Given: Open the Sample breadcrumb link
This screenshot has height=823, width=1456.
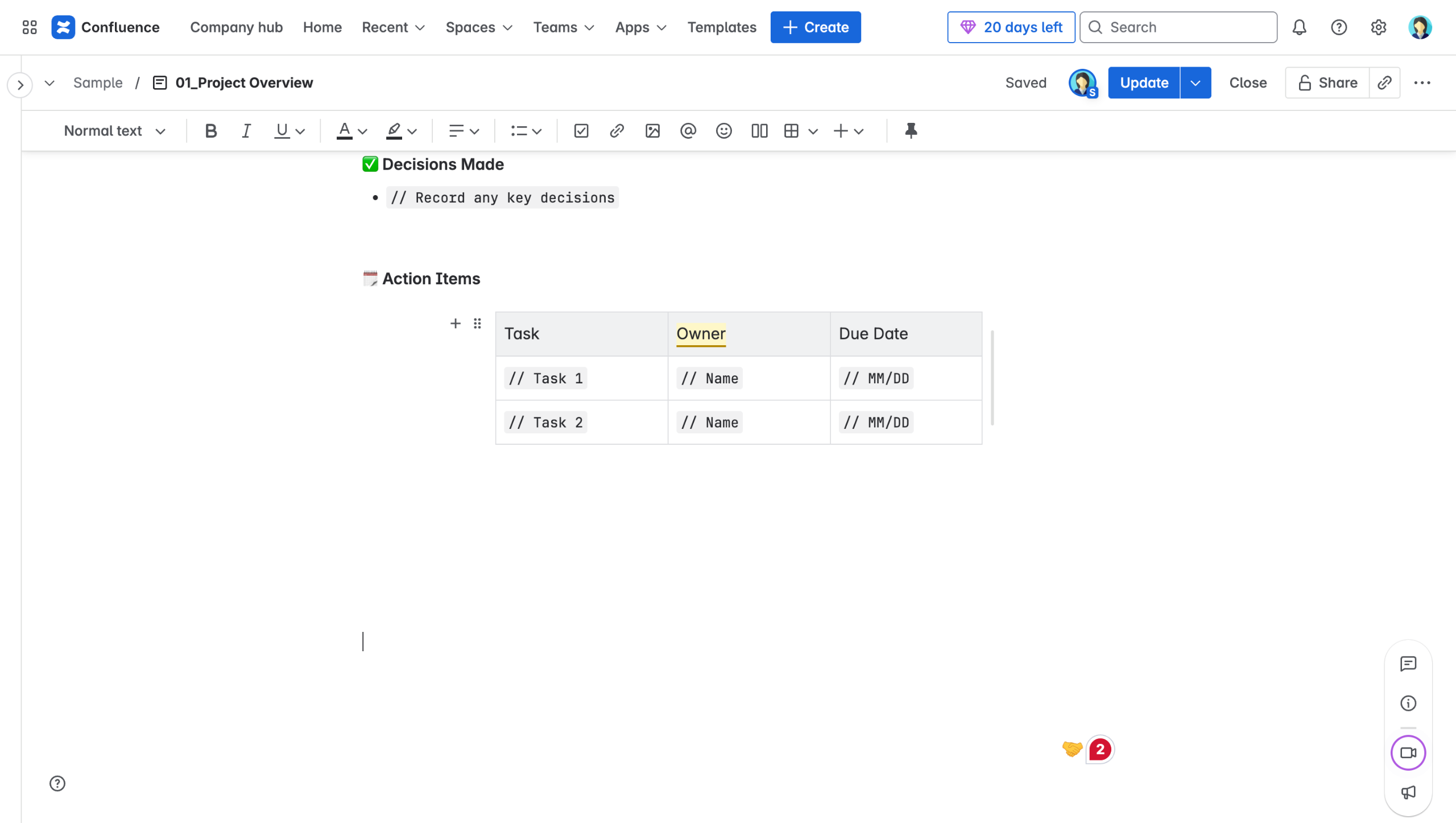Looking at the screenshot, I should point(98,83).
